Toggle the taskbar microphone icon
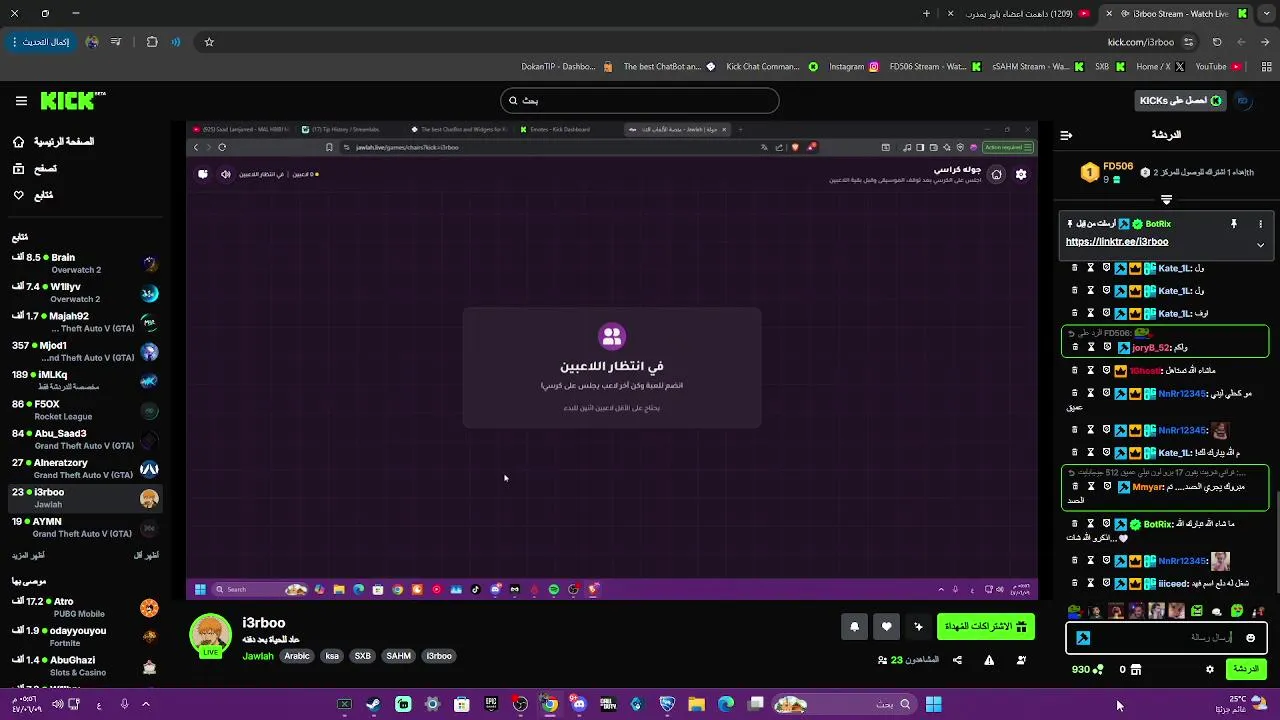The height and width of the screenshot is (720, 1280). click(124, 704)
